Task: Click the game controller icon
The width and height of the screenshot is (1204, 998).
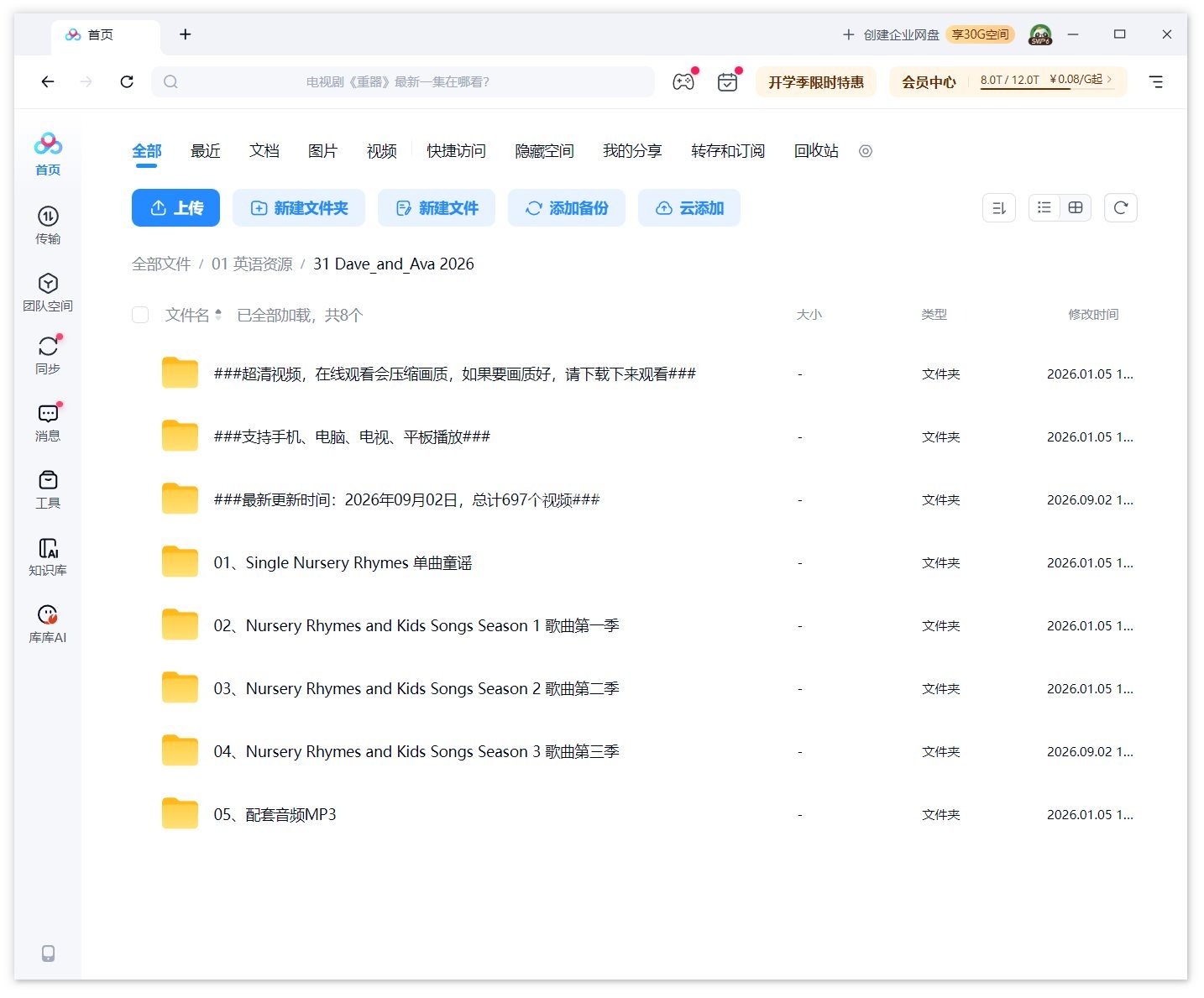Action: pyautogui.click(x=683, y=81)
